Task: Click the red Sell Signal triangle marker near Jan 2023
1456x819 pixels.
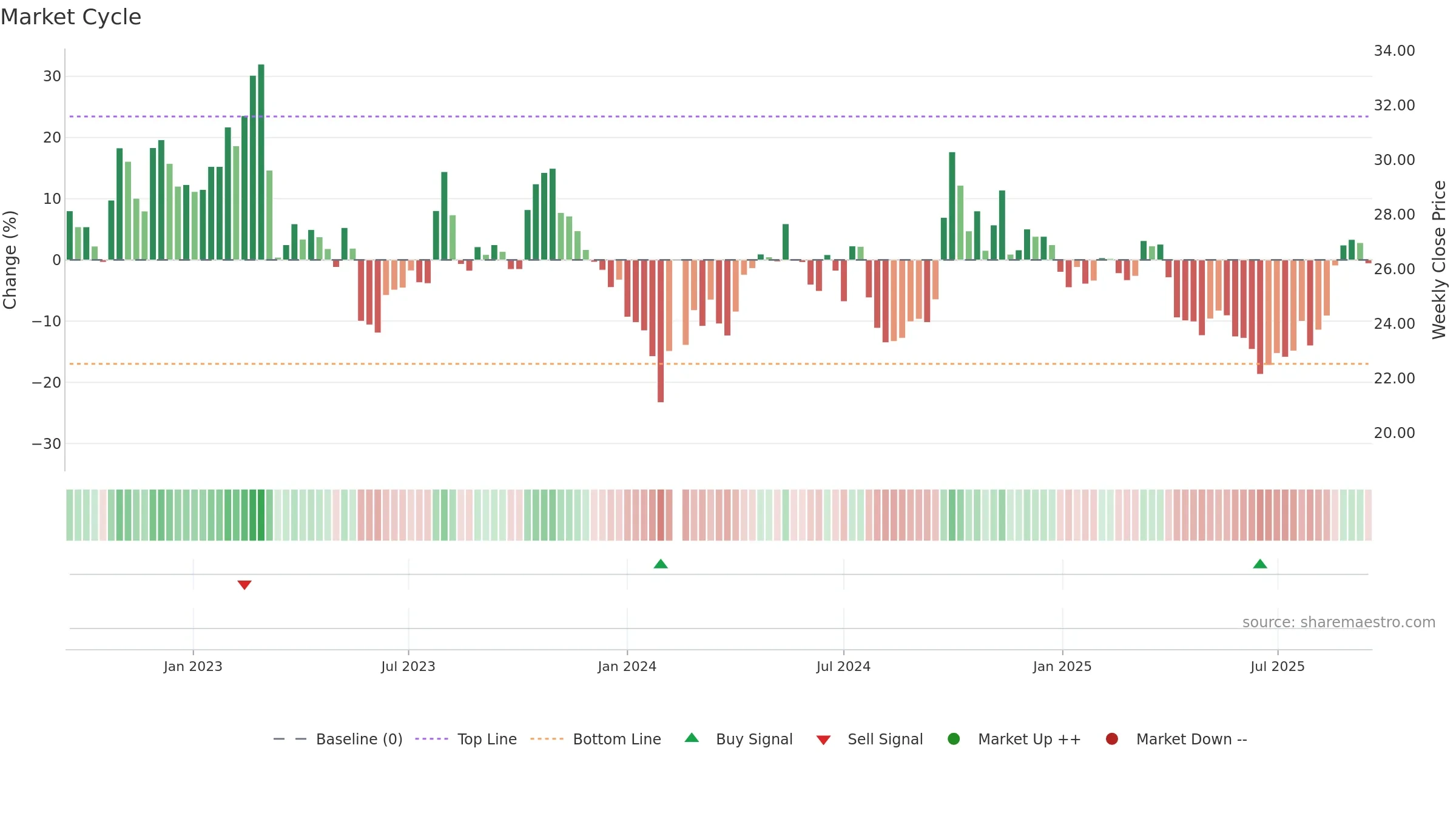Action: pyautogui.click(x=244, y=585)
